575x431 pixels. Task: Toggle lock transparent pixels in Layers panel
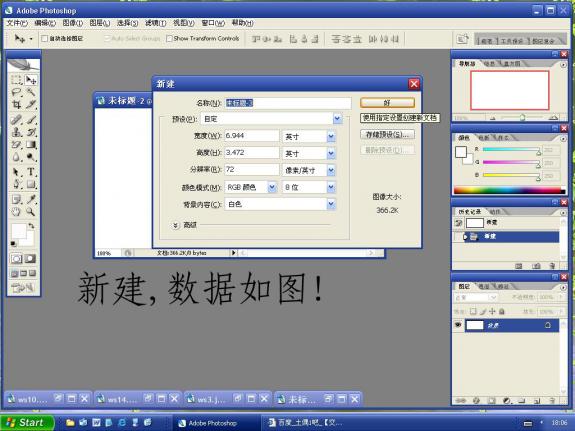(473, 311)
